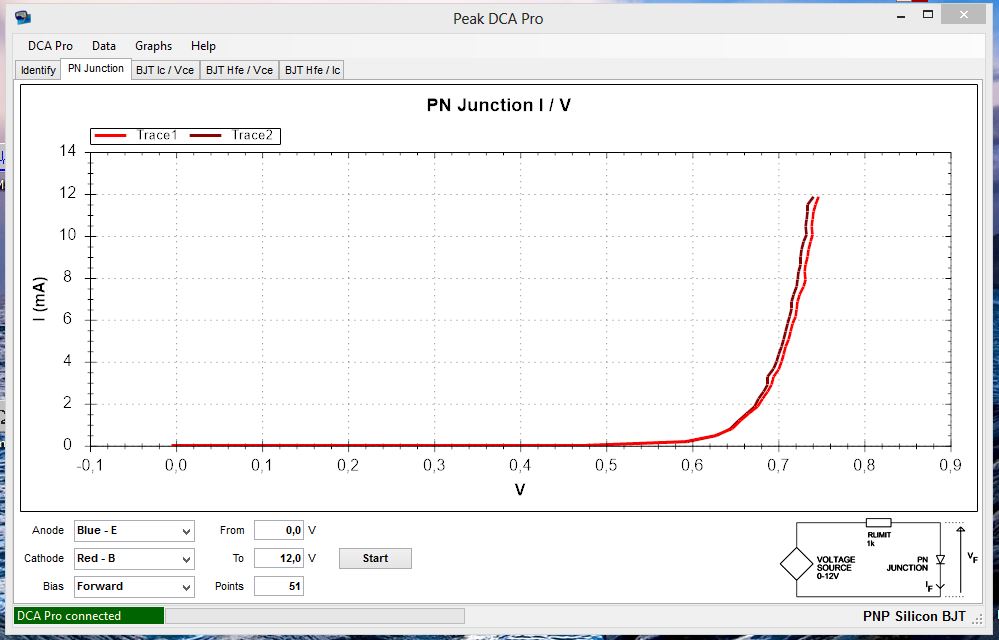Click the 12 tick label on the current axis
The height and width of the screenshot is (640, 999).
[x=68, y=193]
